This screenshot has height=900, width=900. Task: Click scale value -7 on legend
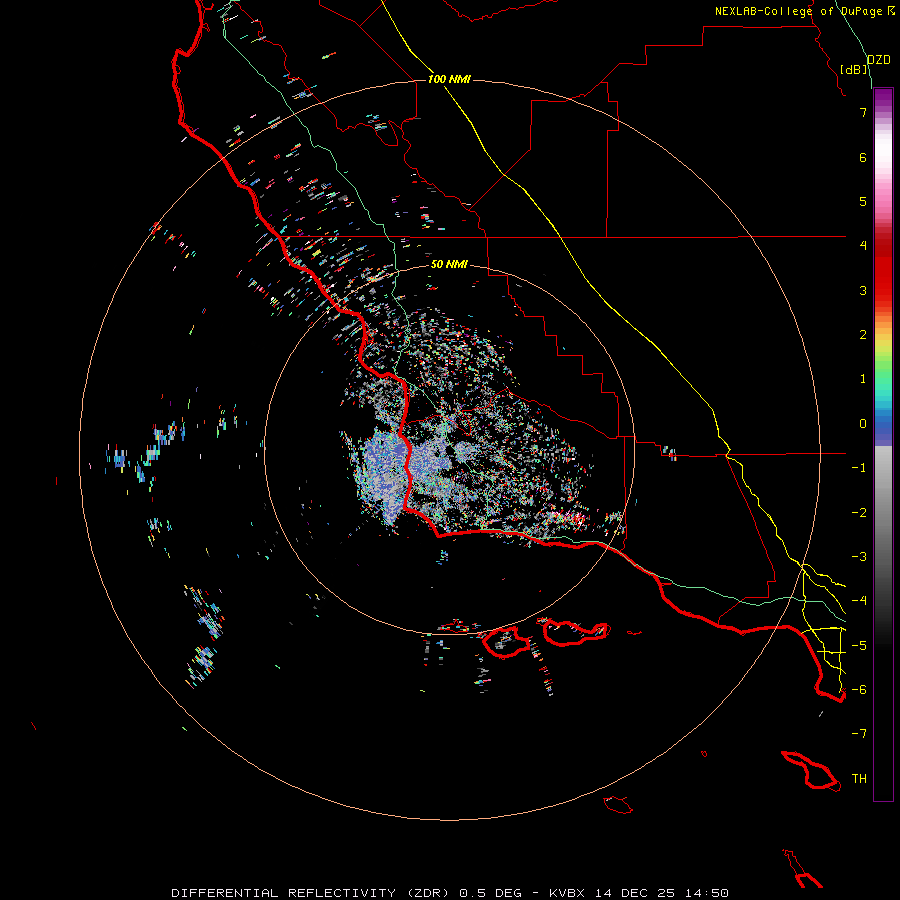[859, 734]
